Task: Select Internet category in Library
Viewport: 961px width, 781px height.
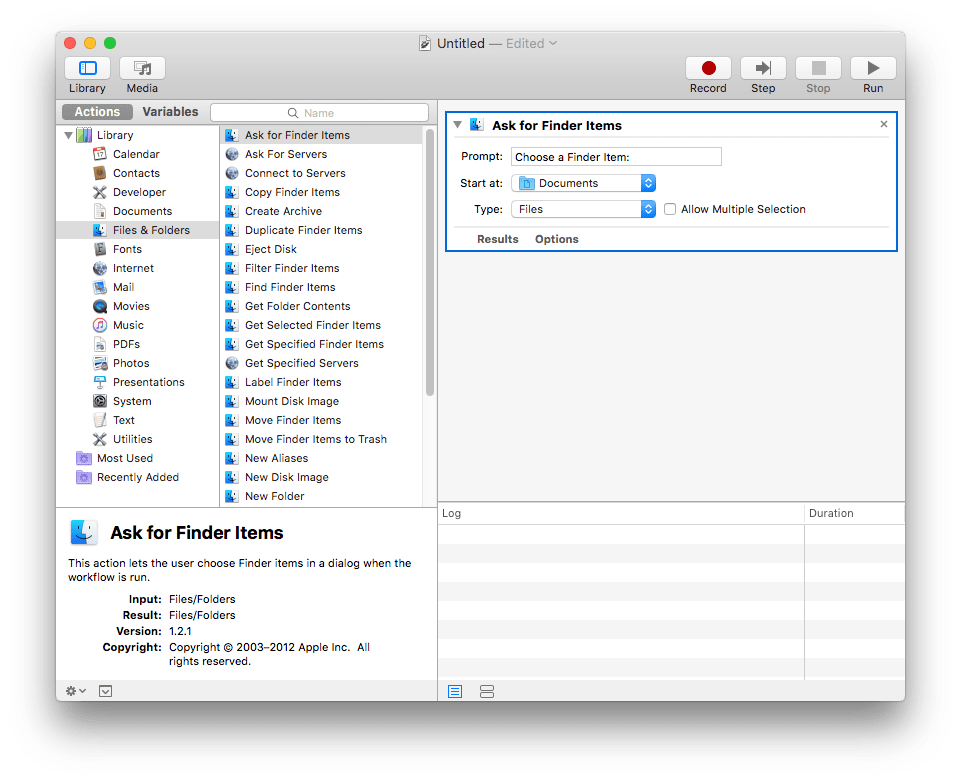Action: click(x=133, y=268)
